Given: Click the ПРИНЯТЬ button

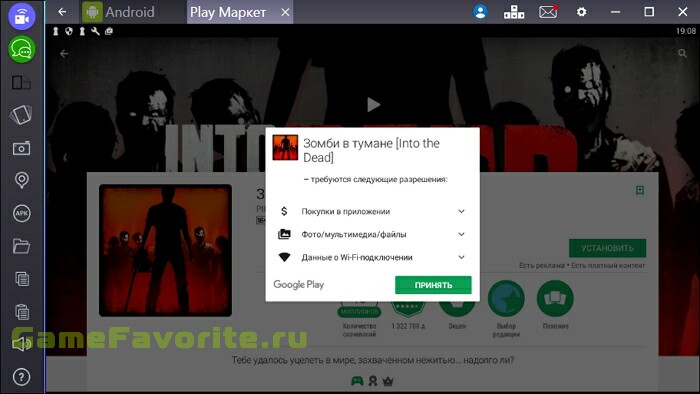Looking at the screenshot, I should click(433, 285).
